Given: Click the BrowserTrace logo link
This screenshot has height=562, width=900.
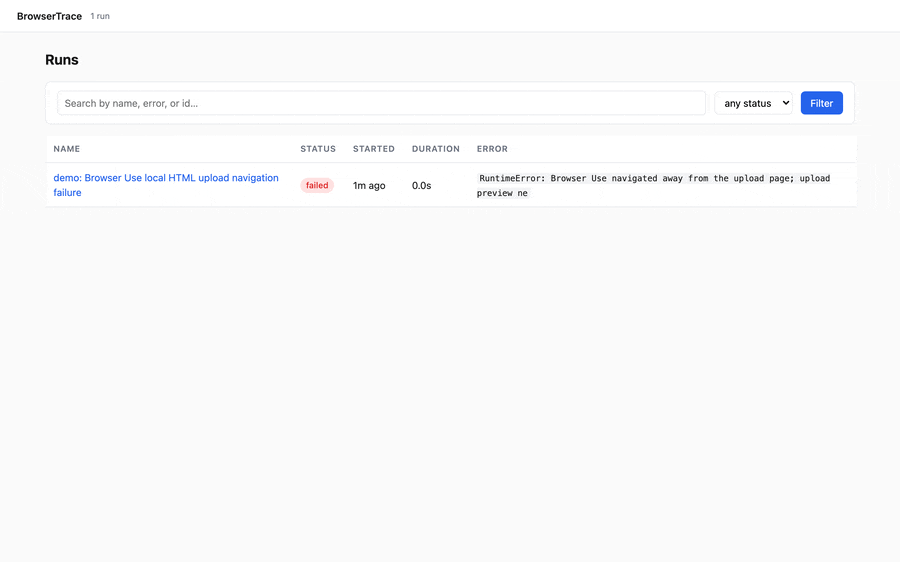Looking at the screenshot, I should 49,16.
